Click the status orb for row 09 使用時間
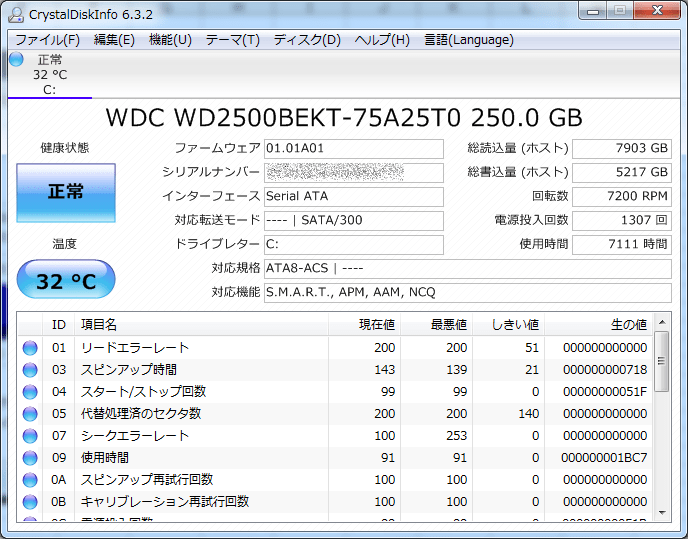 pyautogui.click(x=30, y=458)
